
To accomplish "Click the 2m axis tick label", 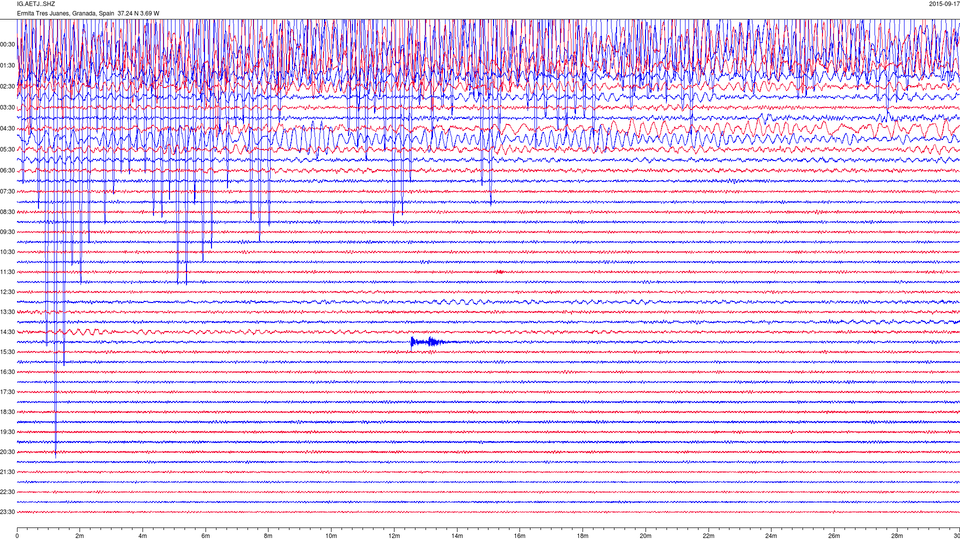I will coord(80,536).
